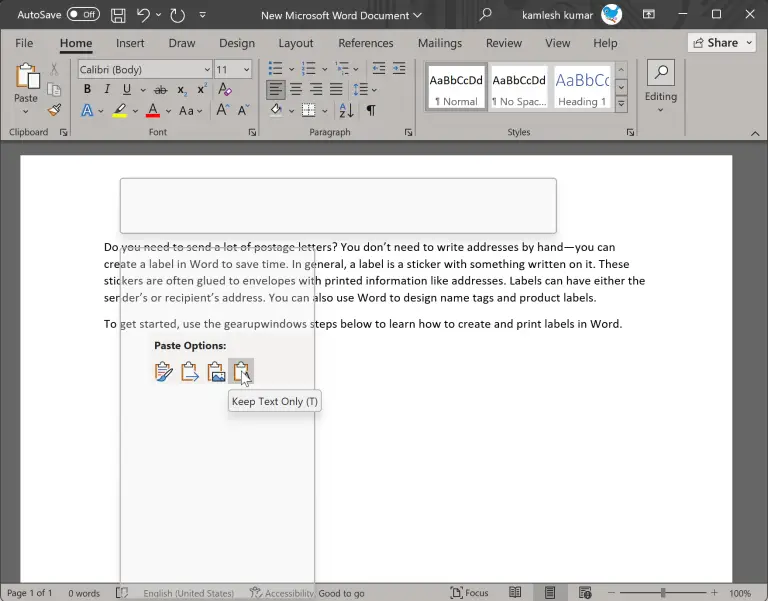
Task: Toggle AutoSave switch
Action: (x=83, y=14)
